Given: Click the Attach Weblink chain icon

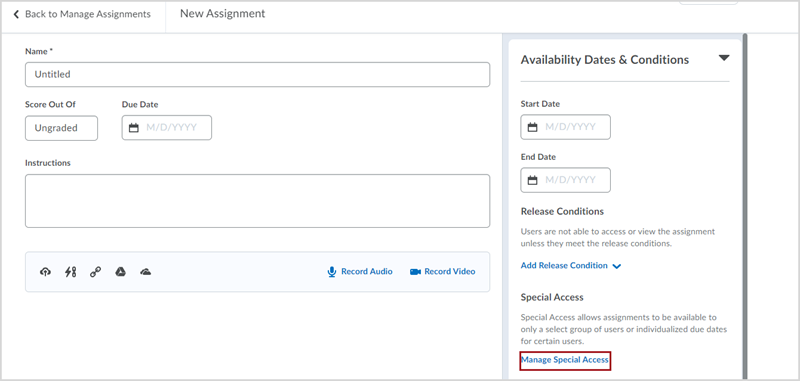Looking at the screenshot, I should [95, 272].
